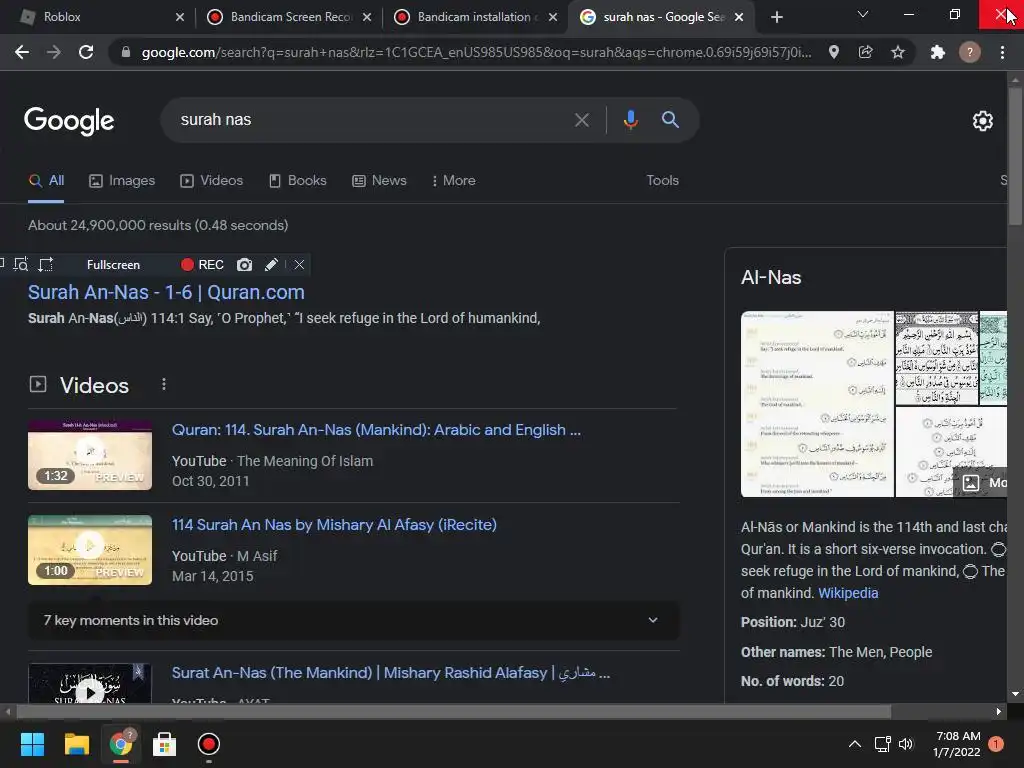1024x768 pixels.
Task: Open the Windows Start menu
Action: point(32,744)
